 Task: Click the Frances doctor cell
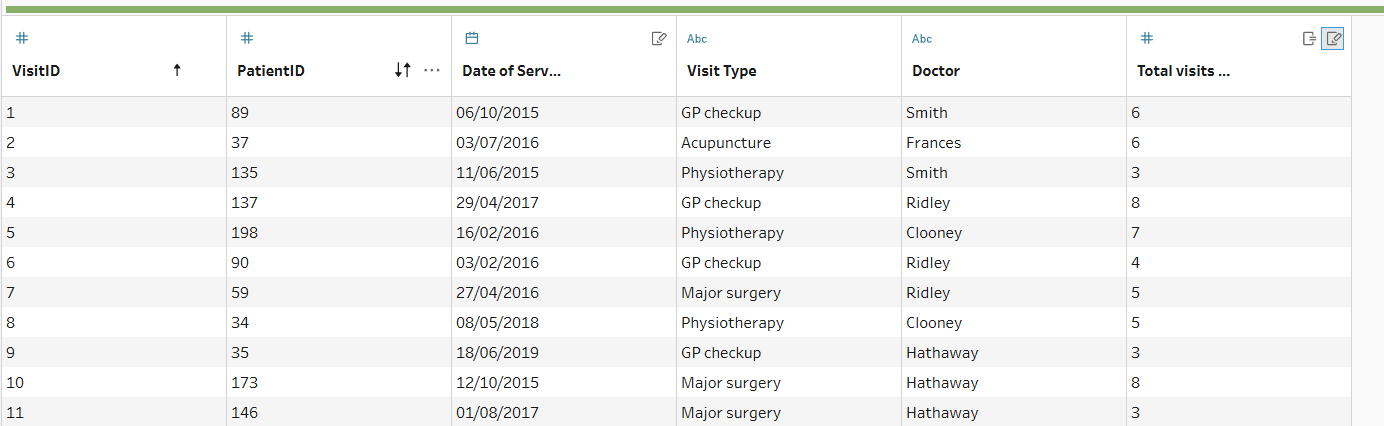pyautogui.click(x=933, y=143)
